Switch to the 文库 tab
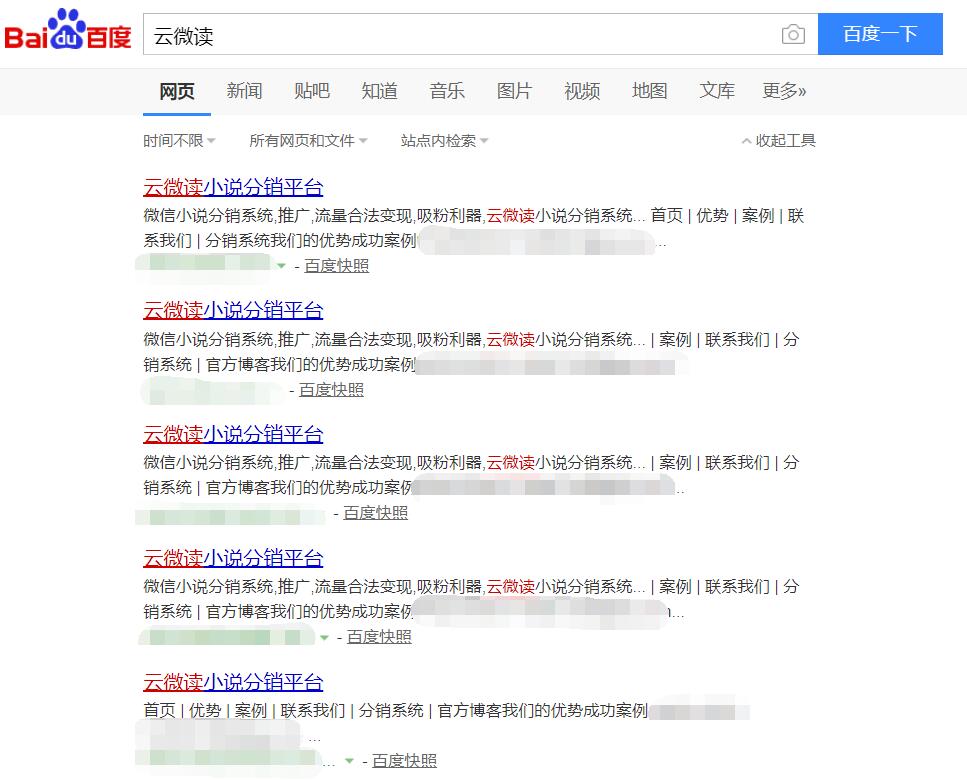Screen dimensions: 967x780 (717, 91)
